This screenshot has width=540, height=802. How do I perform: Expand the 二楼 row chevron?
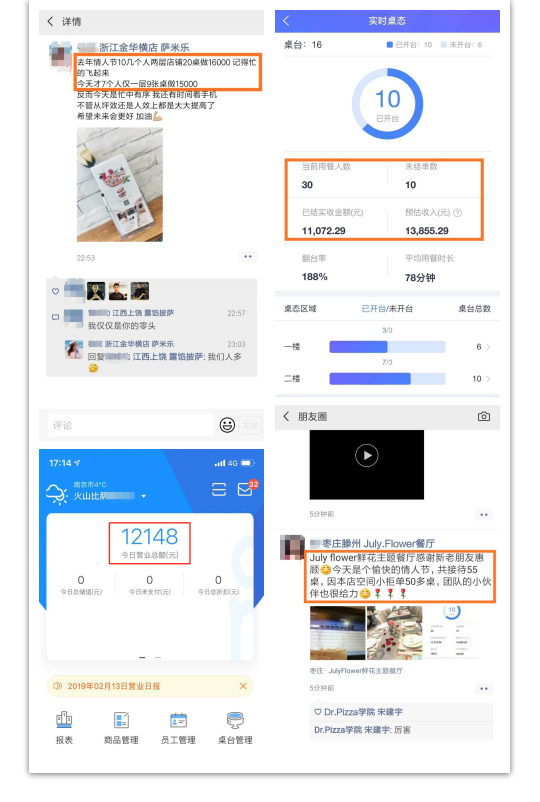pyautogui.click(x=488, y=378)
